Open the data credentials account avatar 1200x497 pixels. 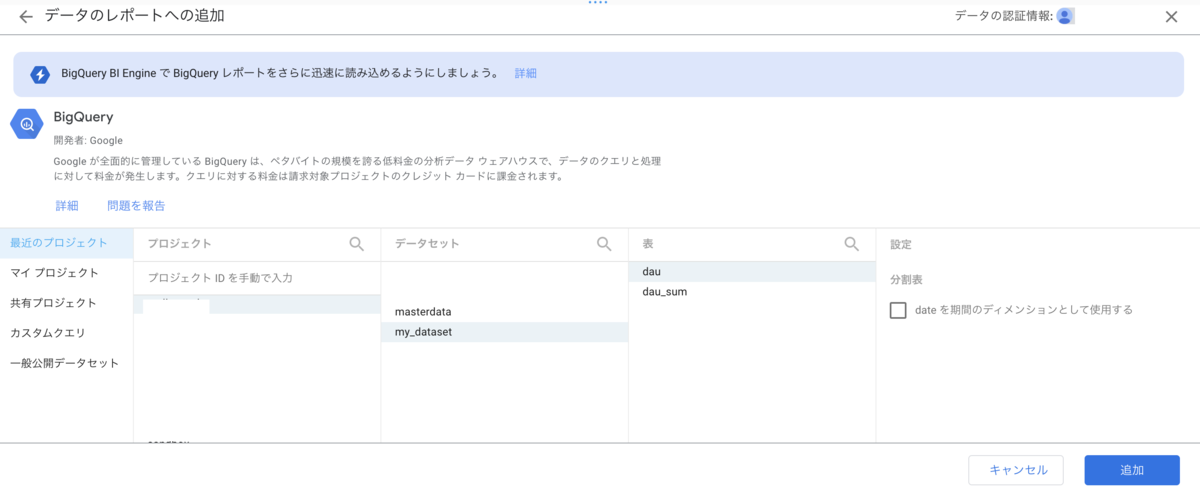(x=1065, y=16)
